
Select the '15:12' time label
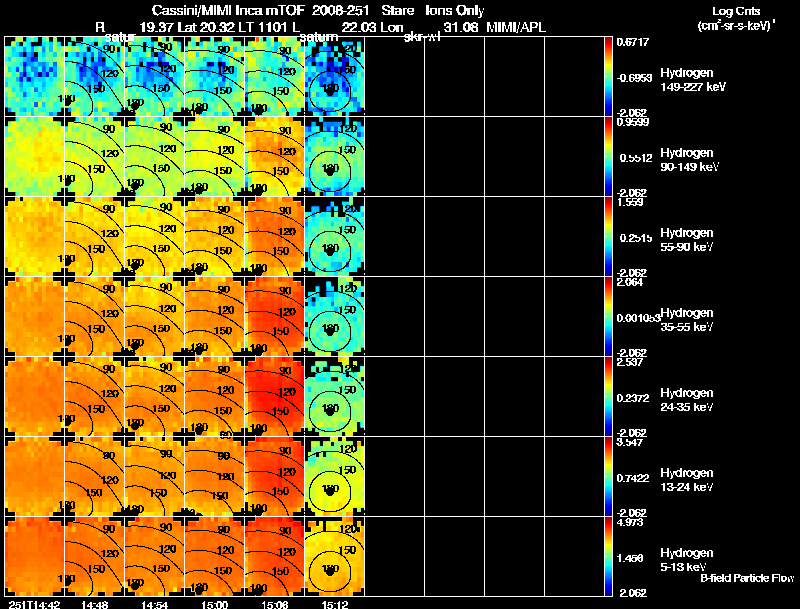click(x=335, y=604)
